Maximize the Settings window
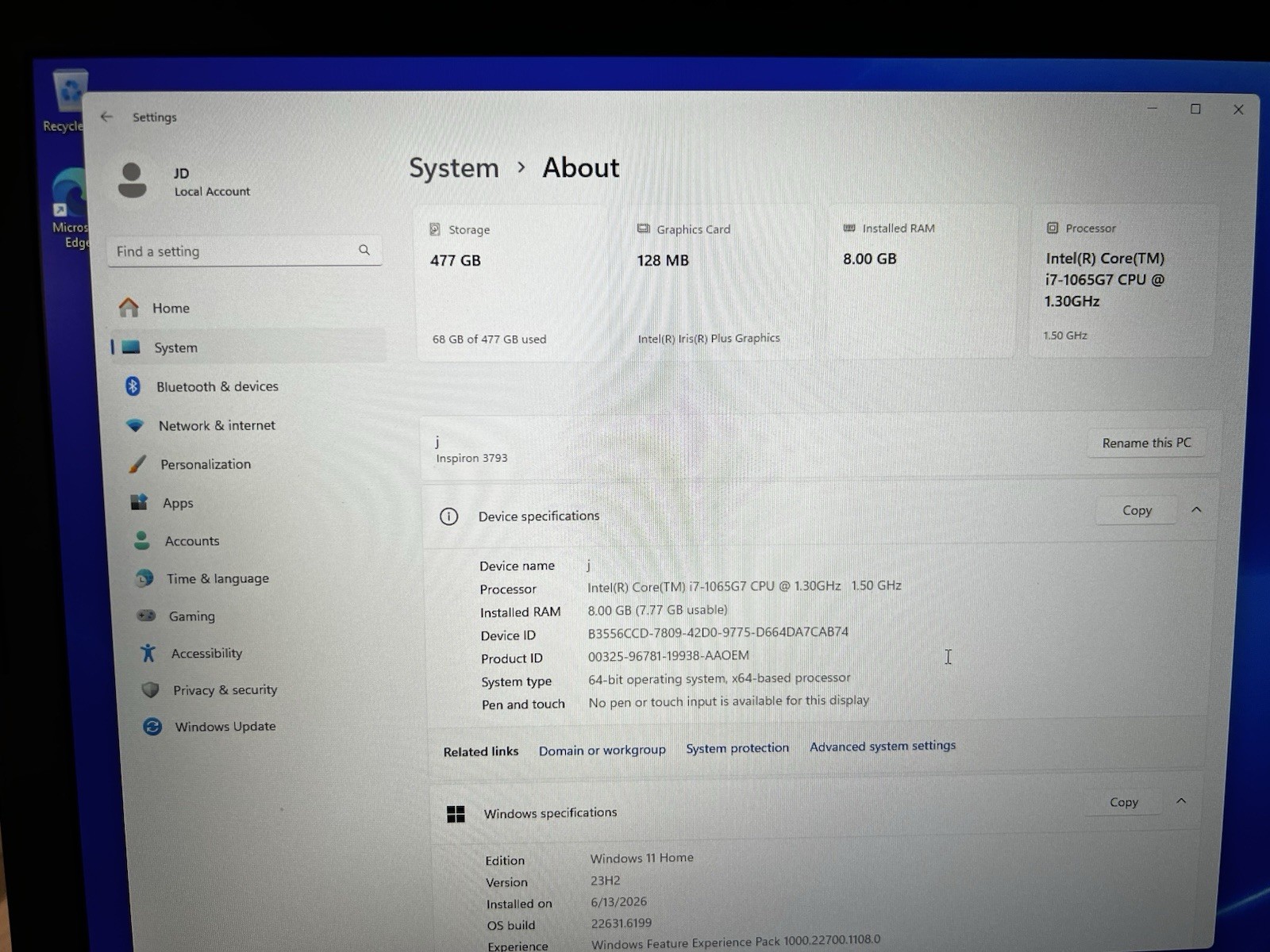This screenshot has width=1270, height=952. pos(1195,109)
